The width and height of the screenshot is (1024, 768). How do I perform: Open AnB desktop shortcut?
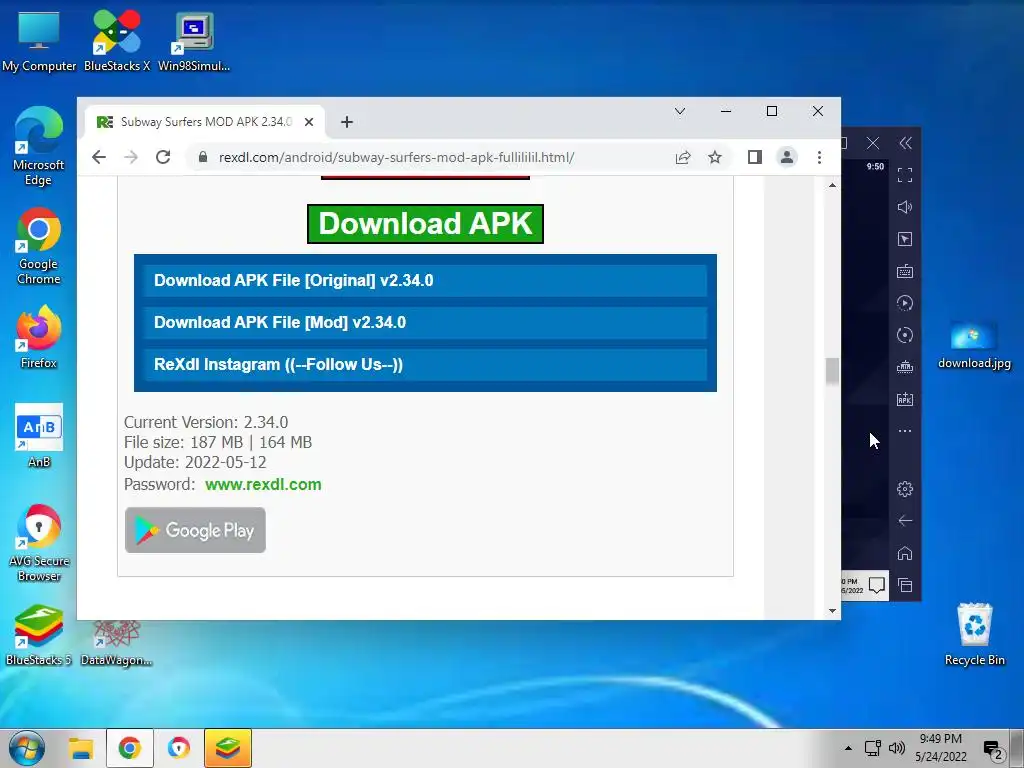click(x=39, y=436)
